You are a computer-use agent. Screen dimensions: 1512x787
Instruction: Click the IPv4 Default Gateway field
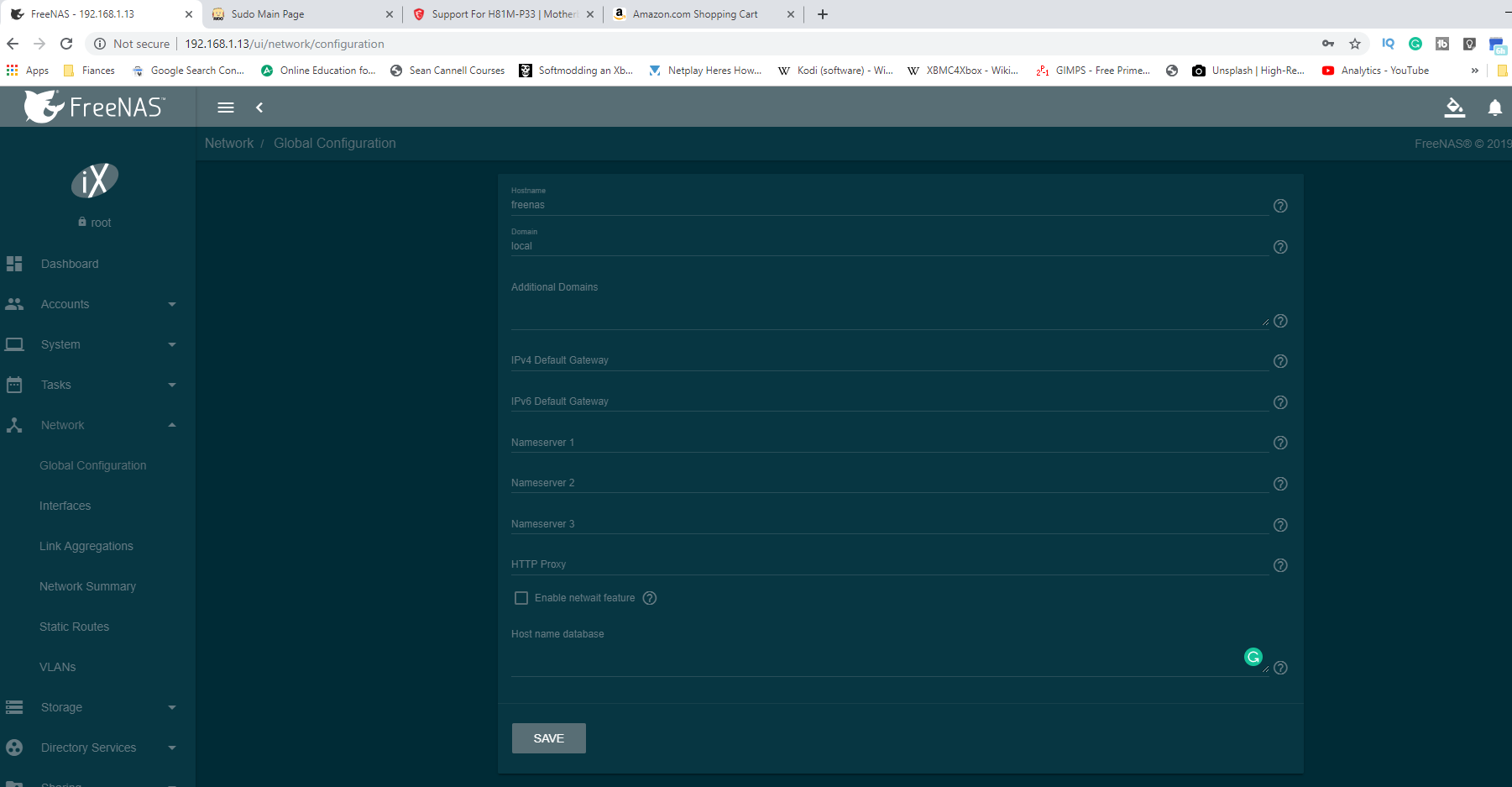tap(890, 360)
